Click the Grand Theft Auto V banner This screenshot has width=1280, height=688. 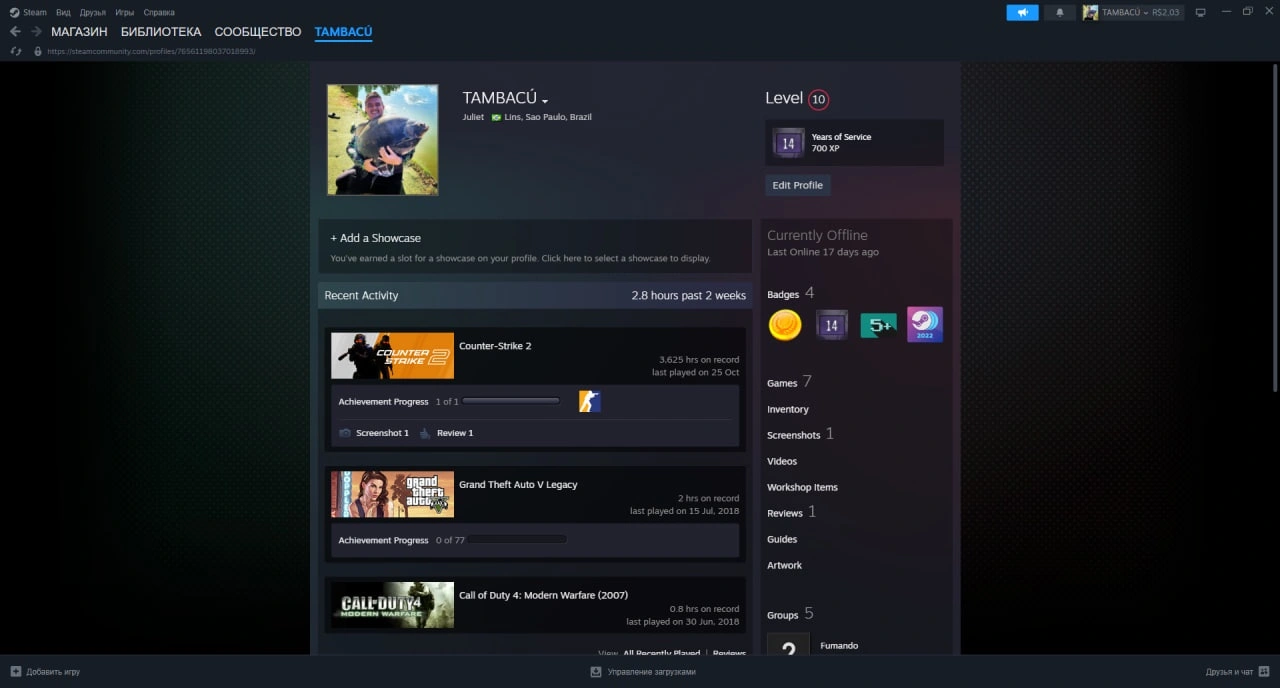point(392,494)
